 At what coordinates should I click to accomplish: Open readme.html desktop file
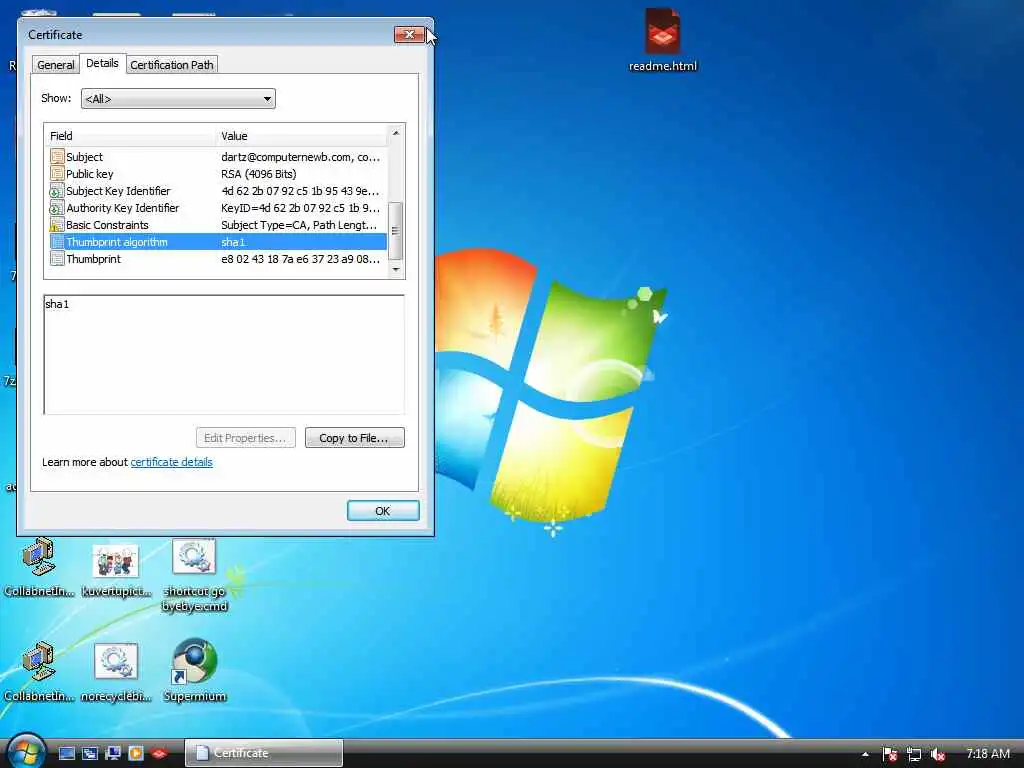point(662,39)
